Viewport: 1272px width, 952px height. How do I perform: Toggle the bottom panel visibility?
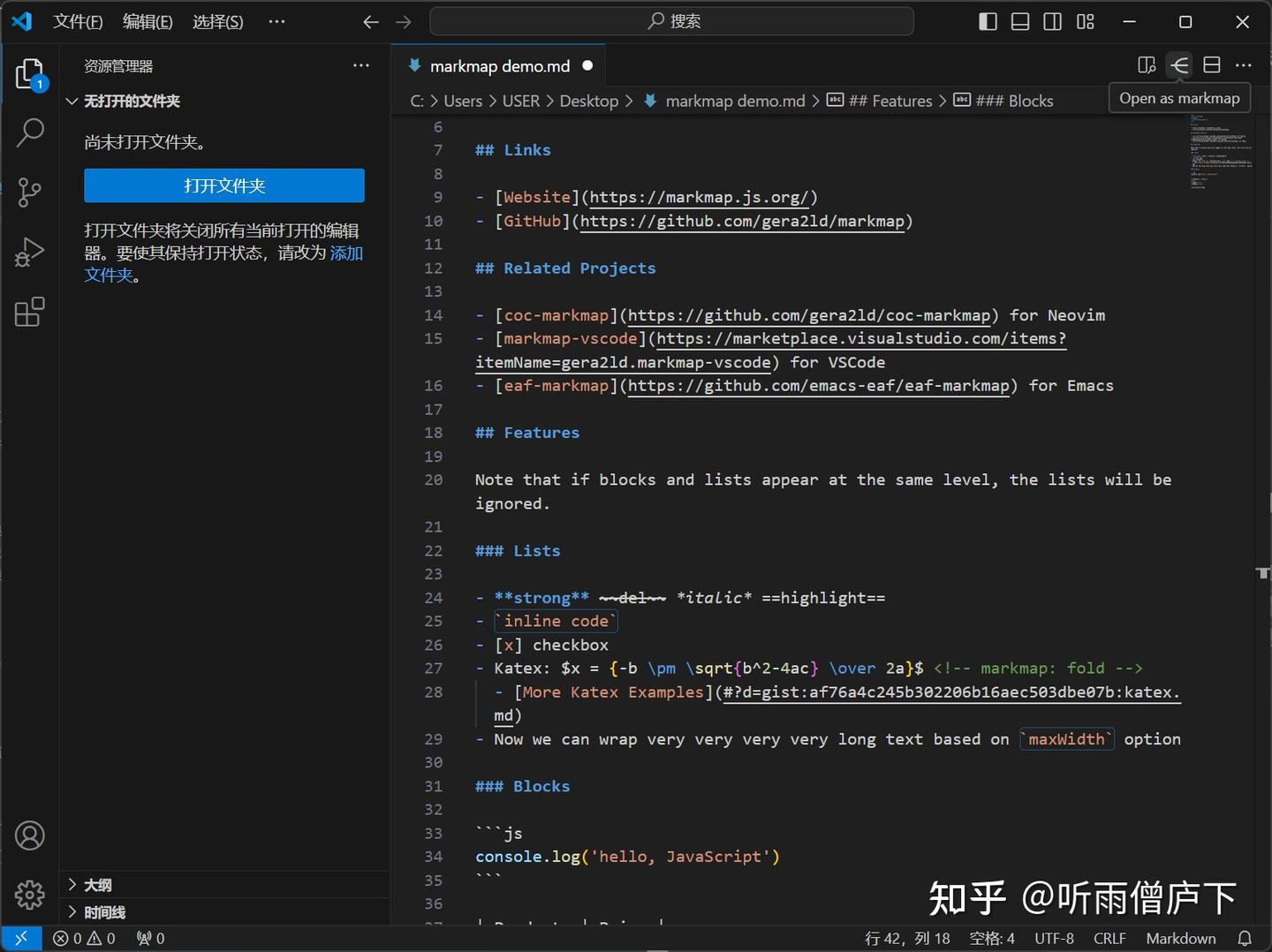pyautogui.click(x=1019, y=21)
